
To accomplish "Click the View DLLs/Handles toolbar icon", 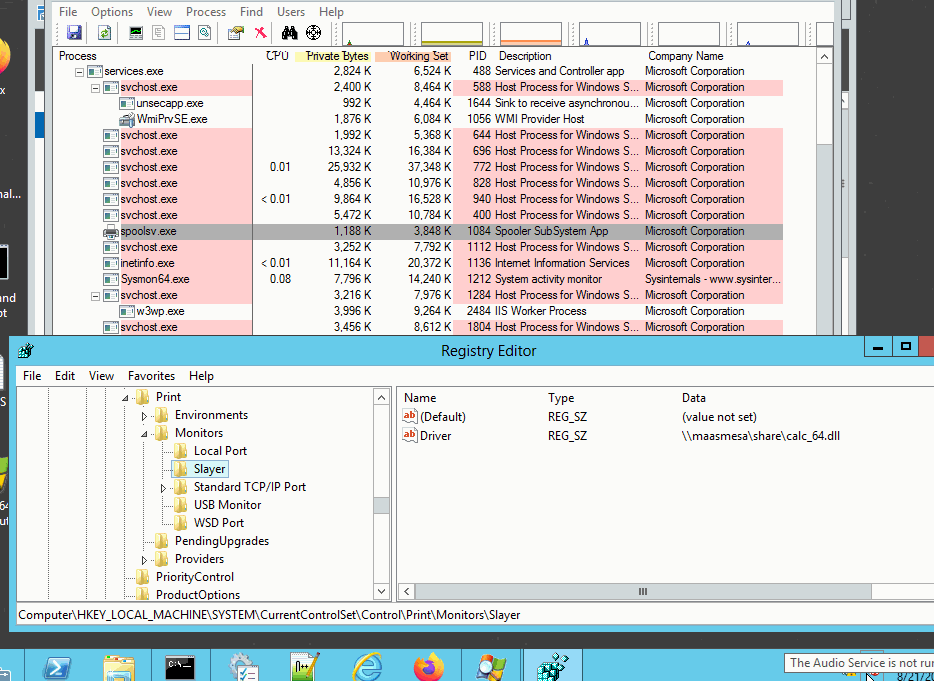I will (204, 32).
